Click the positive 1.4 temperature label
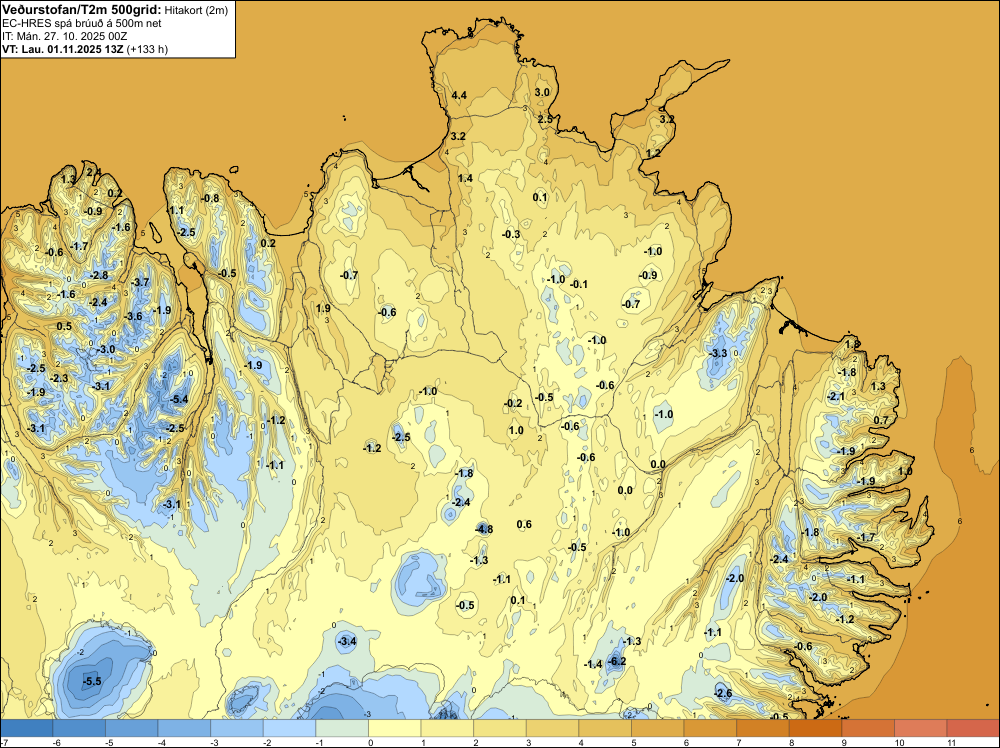The image size is (1000, 748). (466, 179)
